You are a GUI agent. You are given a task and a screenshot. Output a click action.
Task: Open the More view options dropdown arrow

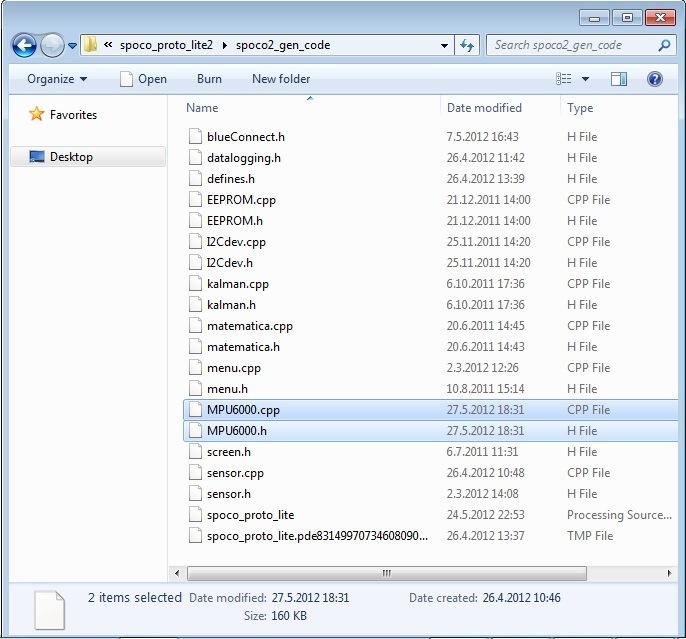tap(585, 79)
